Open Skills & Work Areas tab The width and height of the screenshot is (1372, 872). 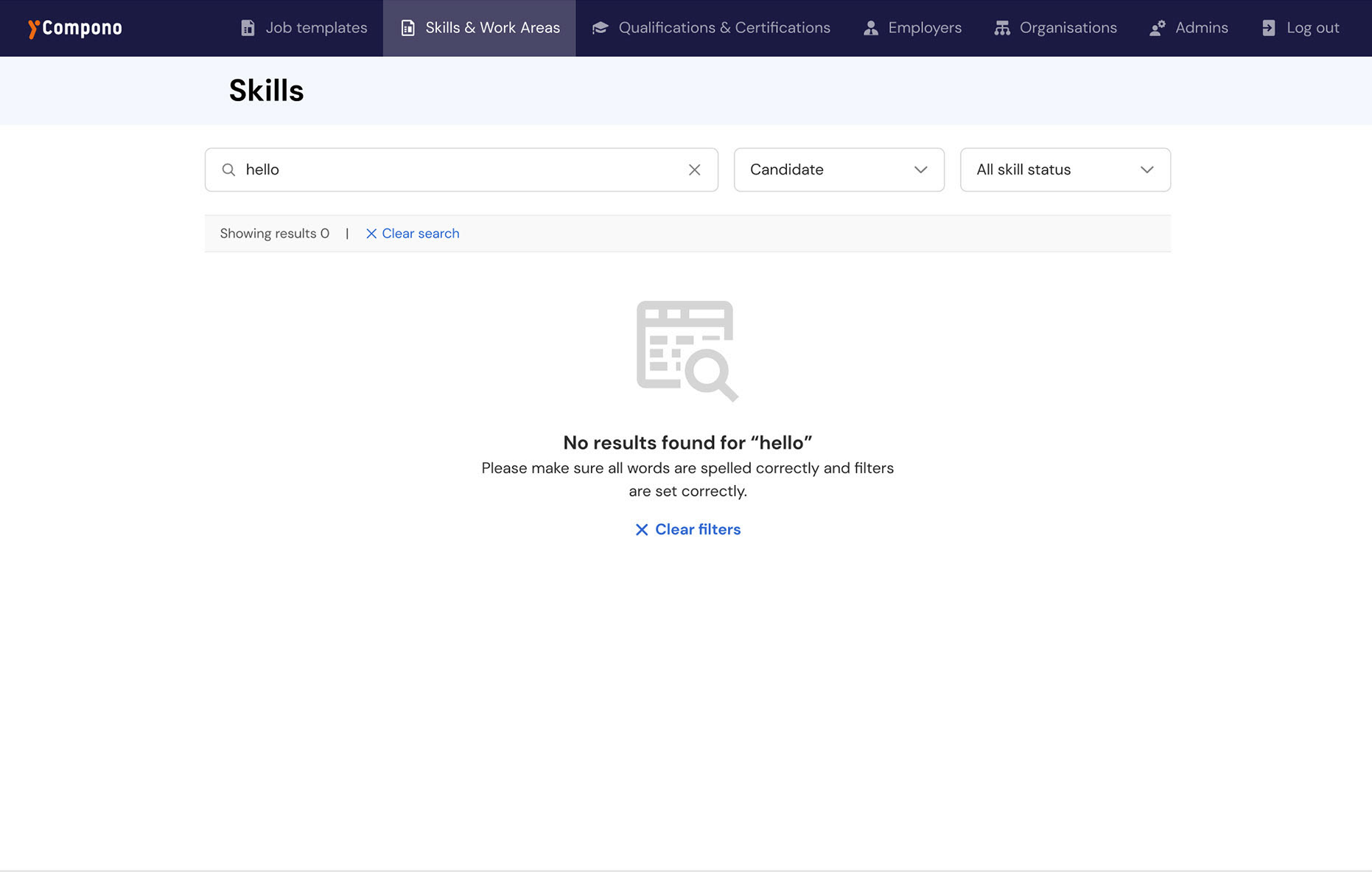click(x=479, y=28)
